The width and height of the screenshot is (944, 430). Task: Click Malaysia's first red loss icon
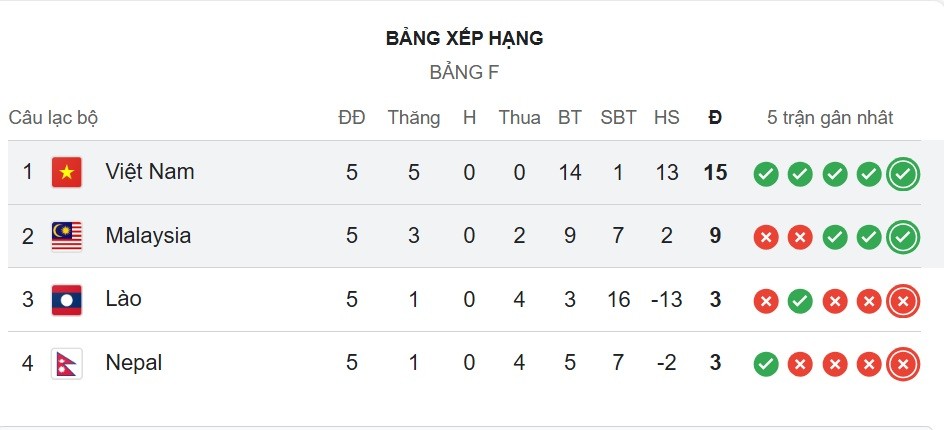pos(766,238)
